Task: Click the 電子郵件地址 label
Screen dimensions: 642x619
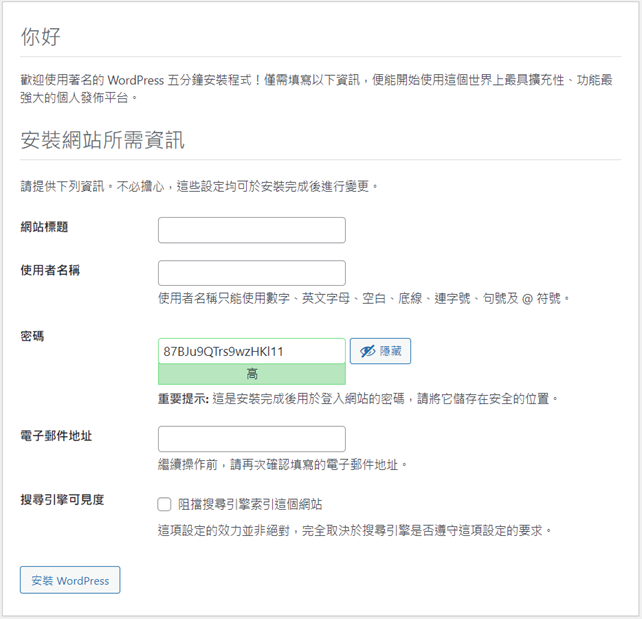Action: (56, 436)
